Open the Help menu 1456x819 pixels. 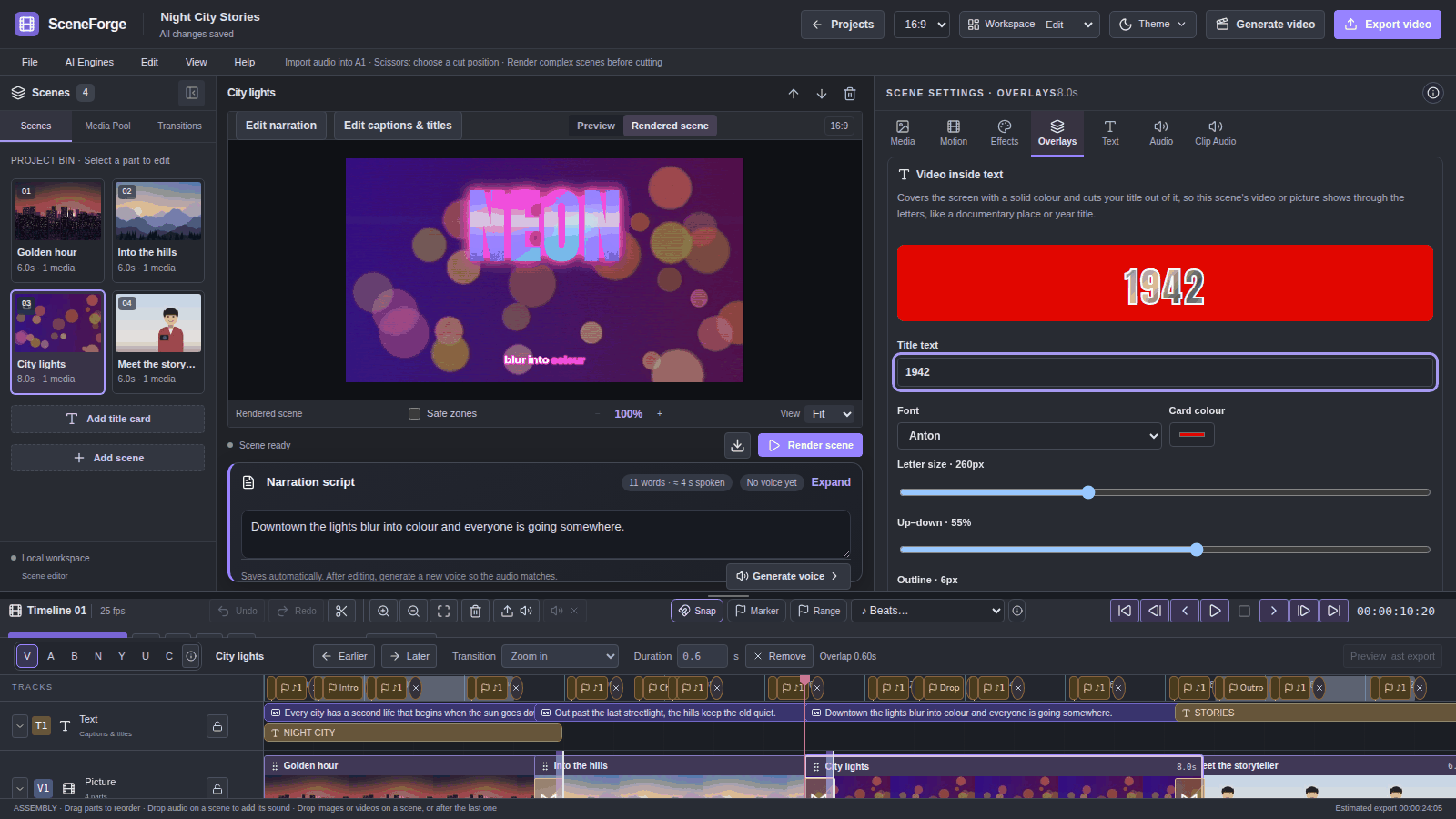244,62
